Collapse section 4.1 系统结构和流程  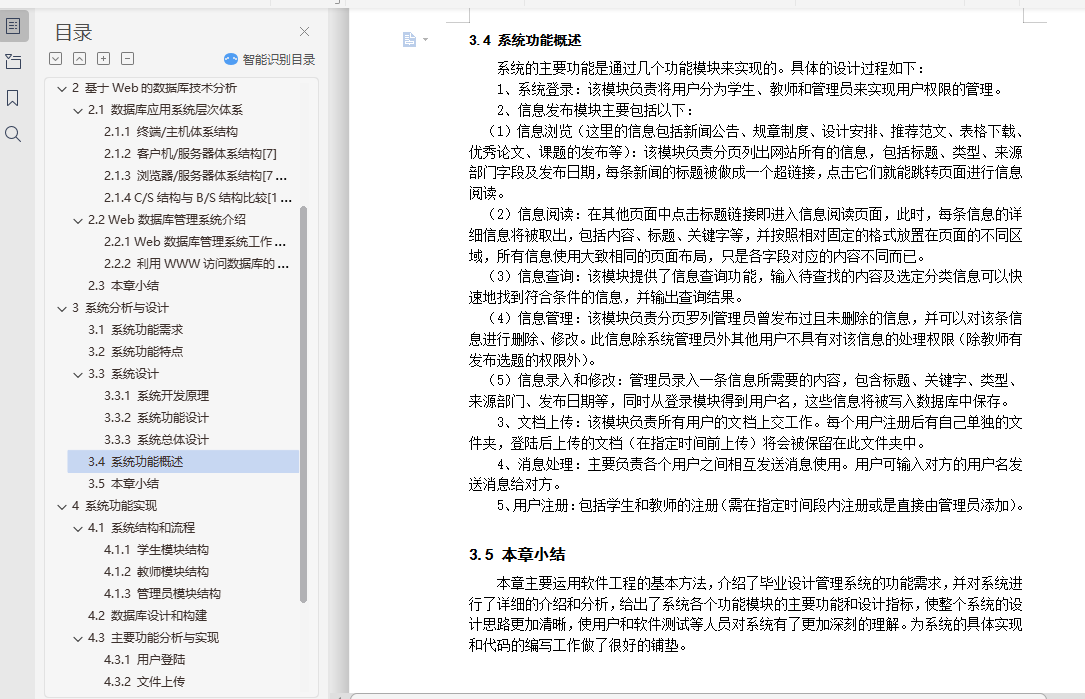(x=78, y=529)
